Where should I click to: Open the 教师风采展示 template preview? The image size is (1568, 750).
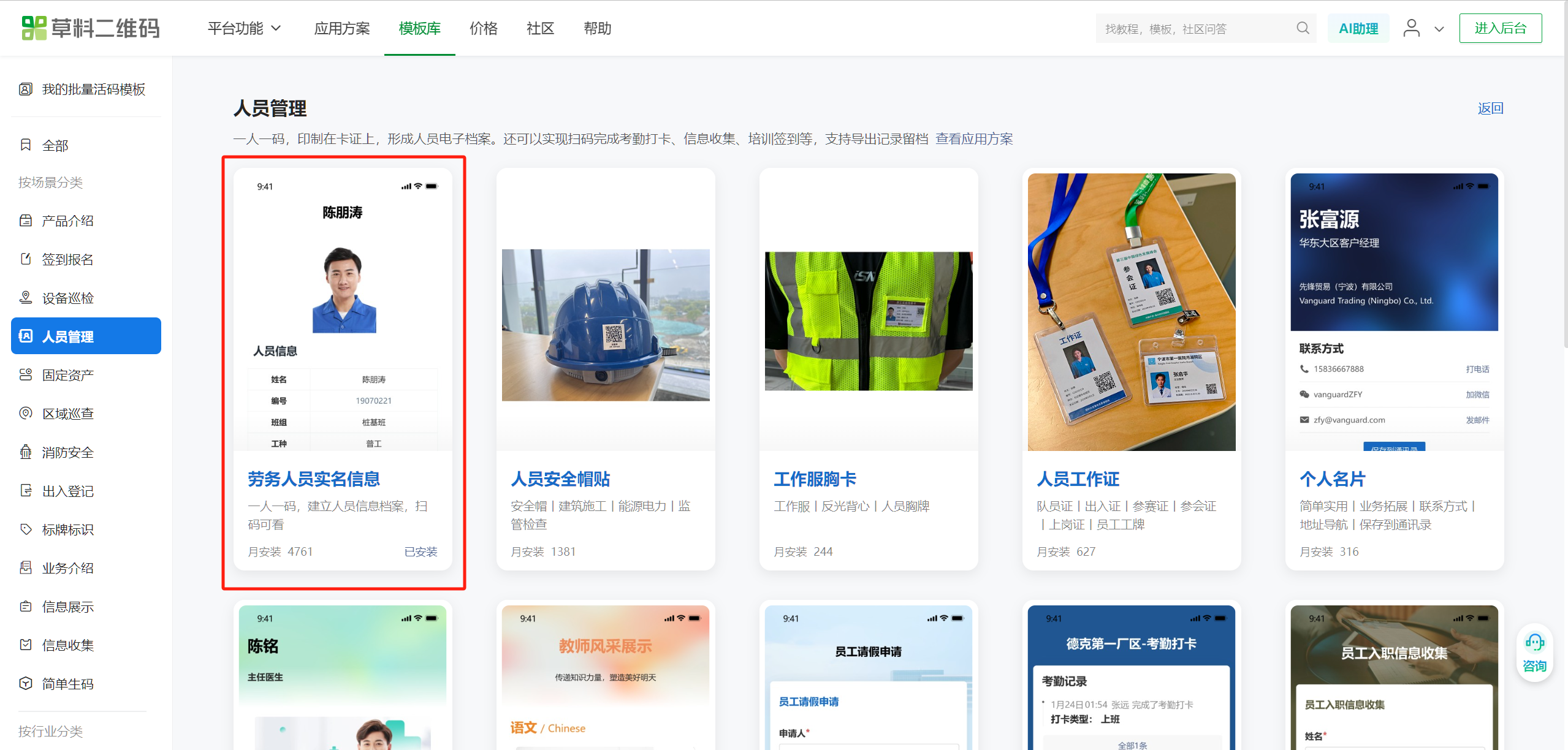coord(606,678)
